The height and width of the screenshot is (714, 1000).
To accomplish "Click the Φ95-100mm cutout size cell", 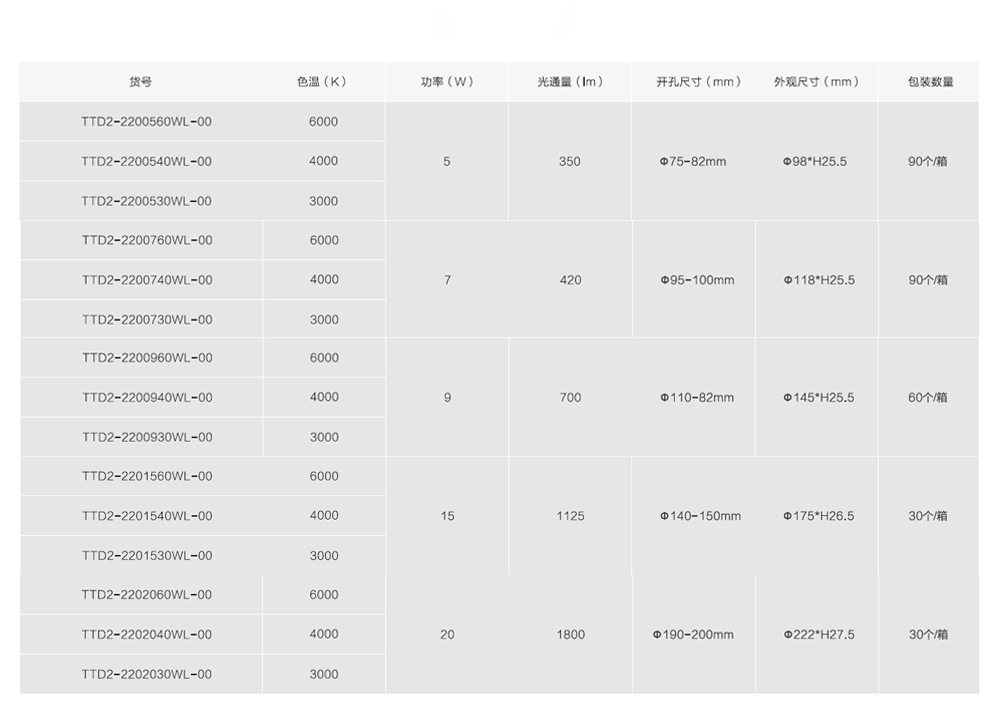I will (x=697, y=280).
